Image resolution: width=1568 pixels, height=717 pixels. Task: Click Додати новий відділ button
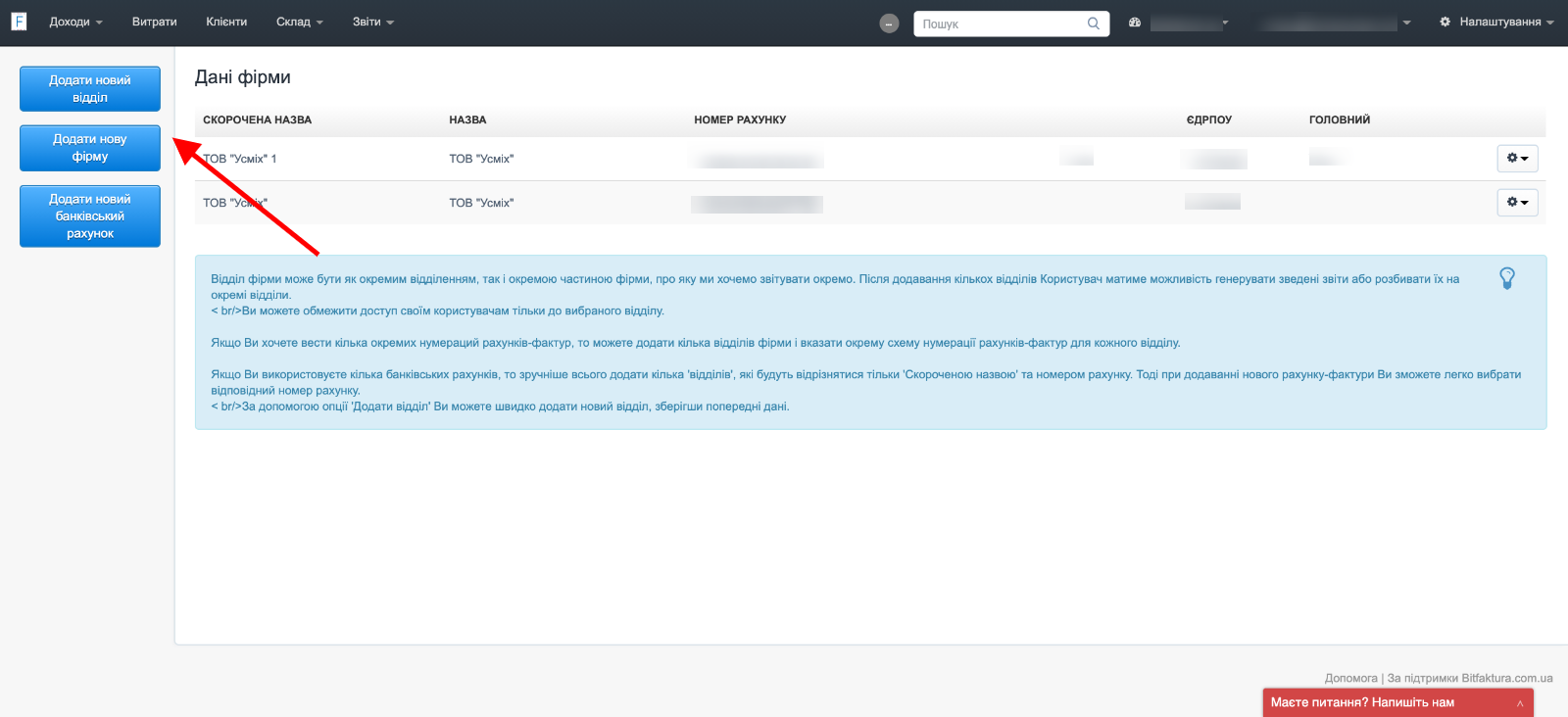click(x=90, y=89)
